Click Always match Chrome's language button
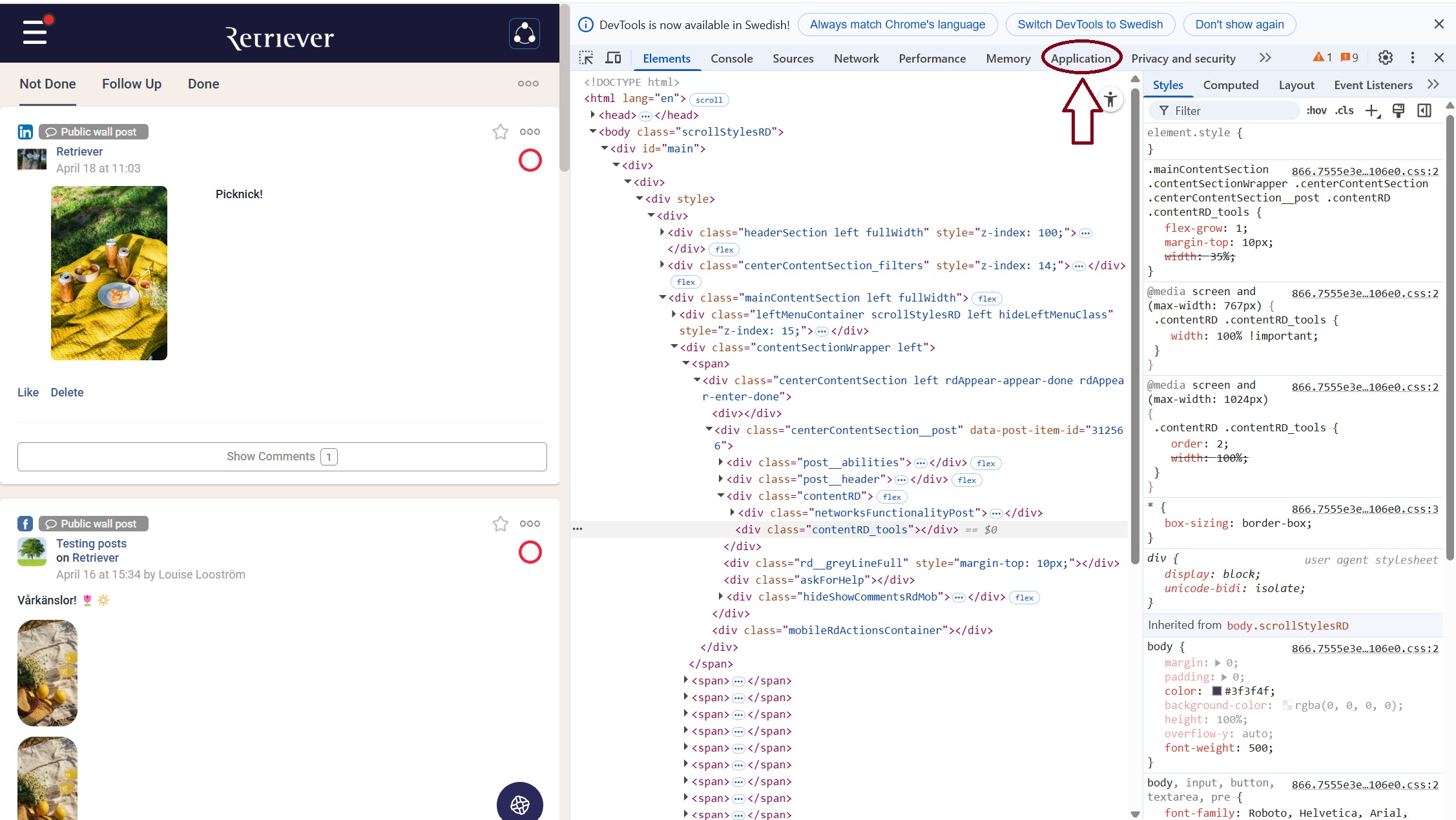This screenshot has height=820, width=1456. pyautogui.click(x=897, y=25)
